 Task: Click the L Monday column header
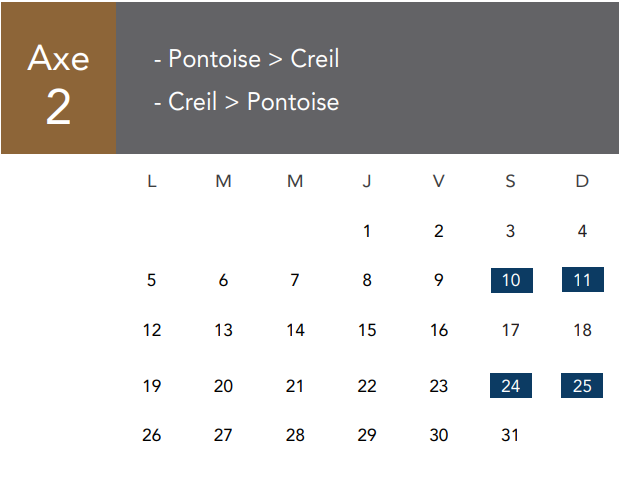(152, 181)
